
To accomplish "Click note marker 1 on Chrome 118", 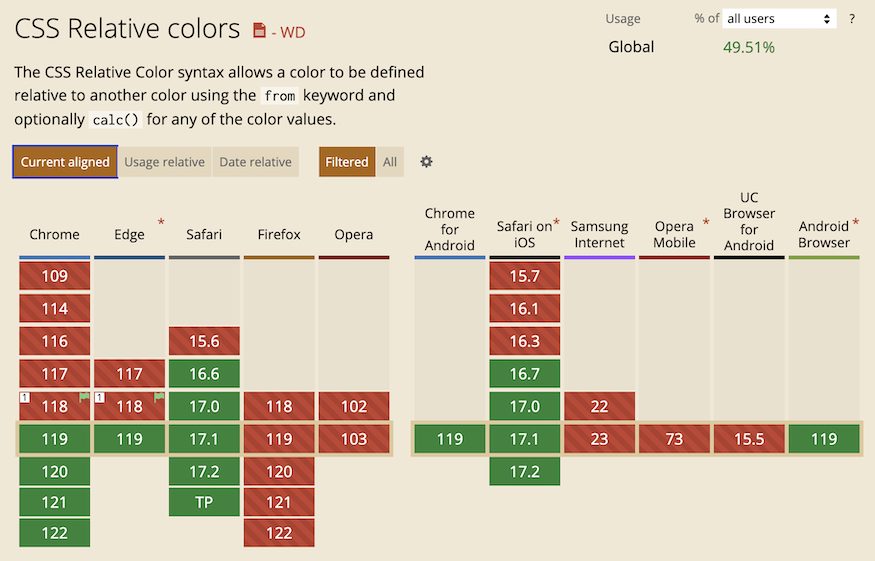I will tap(25, 397).
